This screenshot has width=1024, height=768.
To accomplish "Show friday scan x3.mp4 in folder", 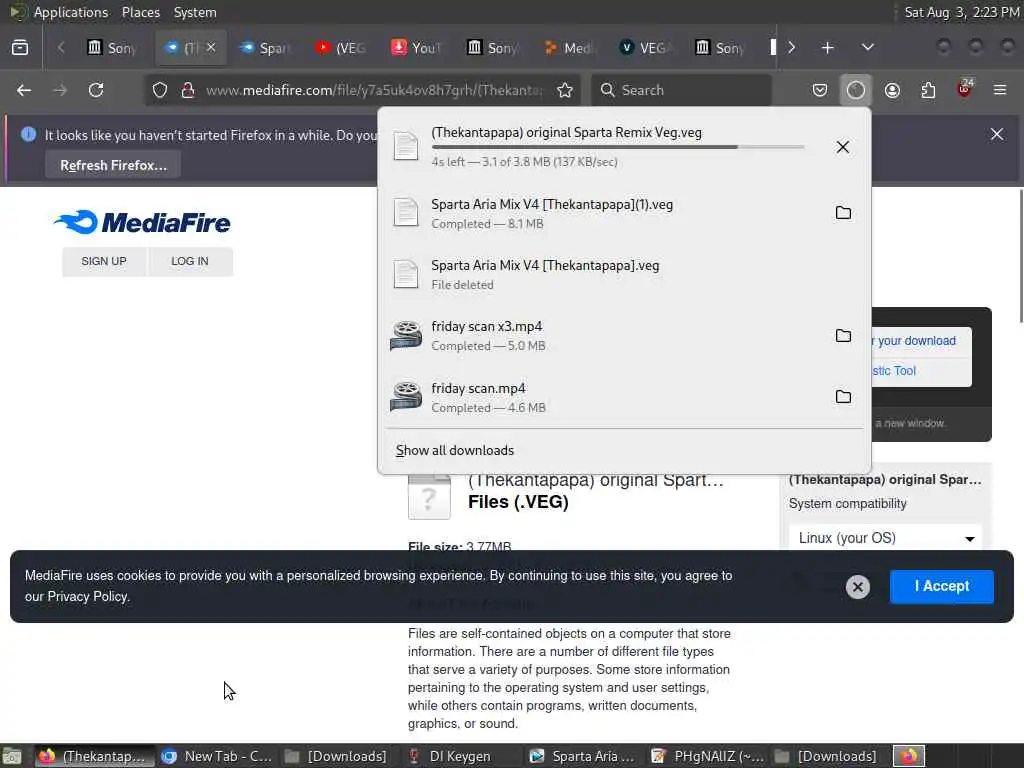I will pos(843,336).
